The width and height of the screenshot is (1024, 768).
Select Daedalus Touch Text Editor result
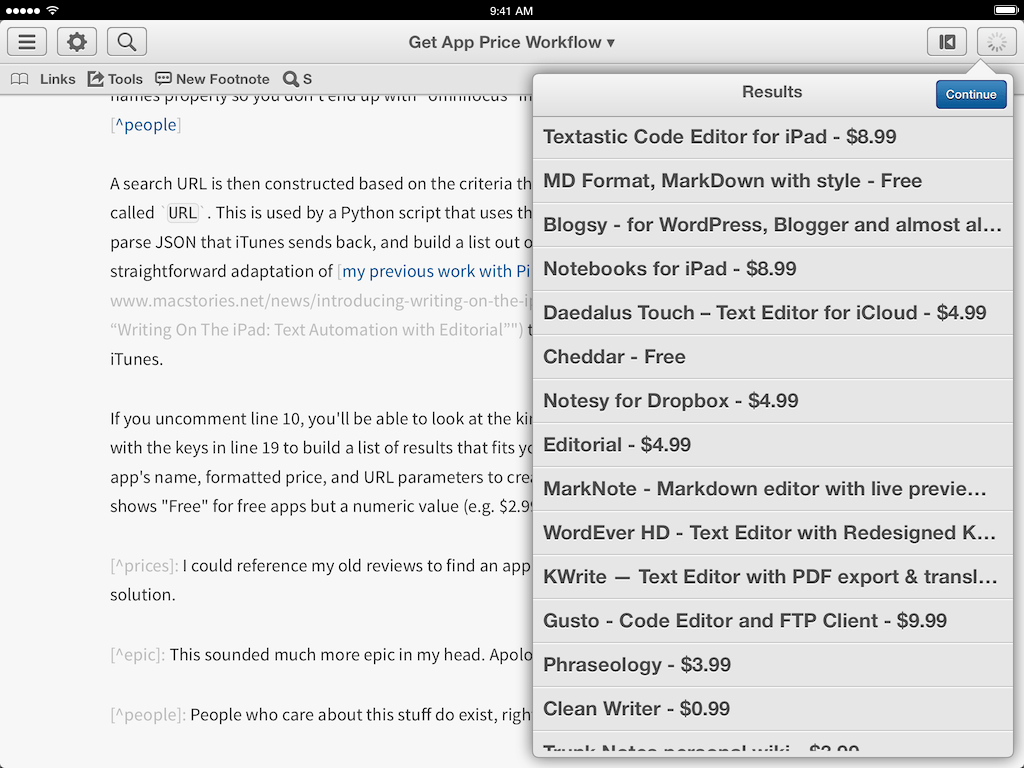click(773, 313)
